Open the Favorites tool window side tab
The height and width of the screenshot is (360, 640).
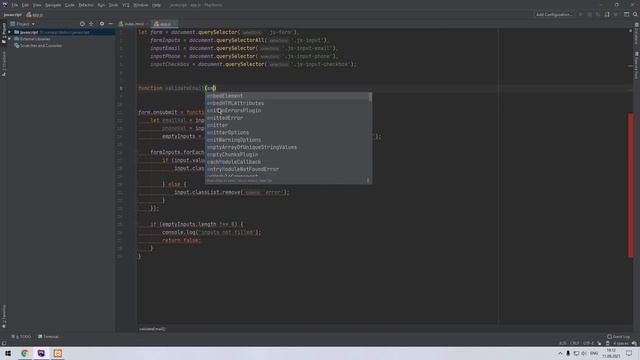pyautogui.click(x=4, y=316)
